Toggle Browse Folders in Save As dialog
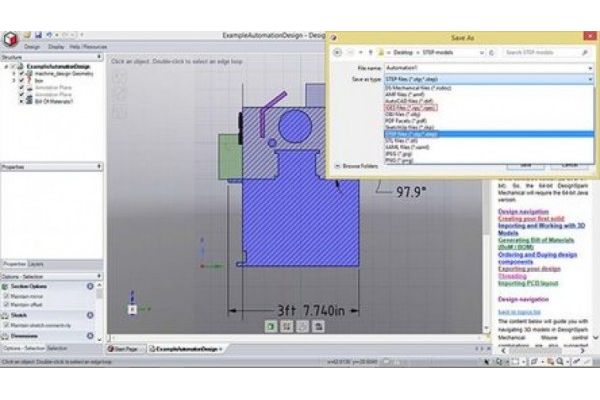600x400 pixels. click(x=357, y=166)
